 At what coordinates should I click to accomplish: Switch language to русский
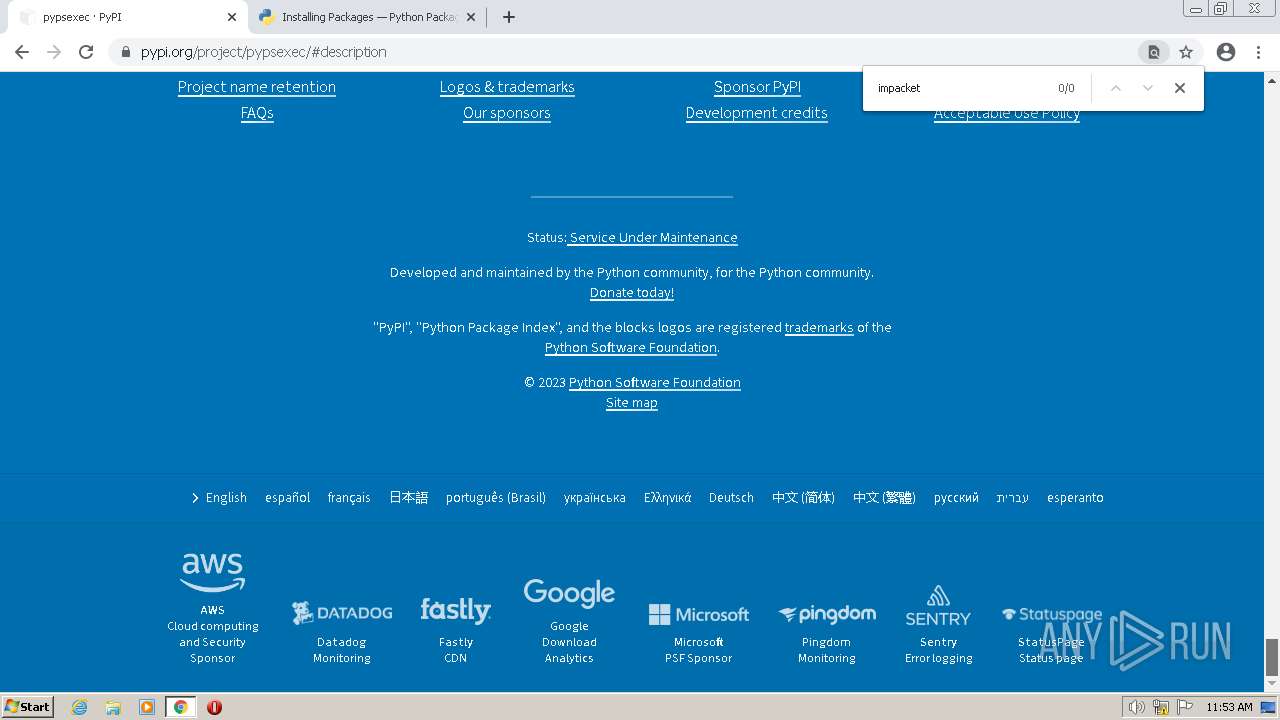956,498
